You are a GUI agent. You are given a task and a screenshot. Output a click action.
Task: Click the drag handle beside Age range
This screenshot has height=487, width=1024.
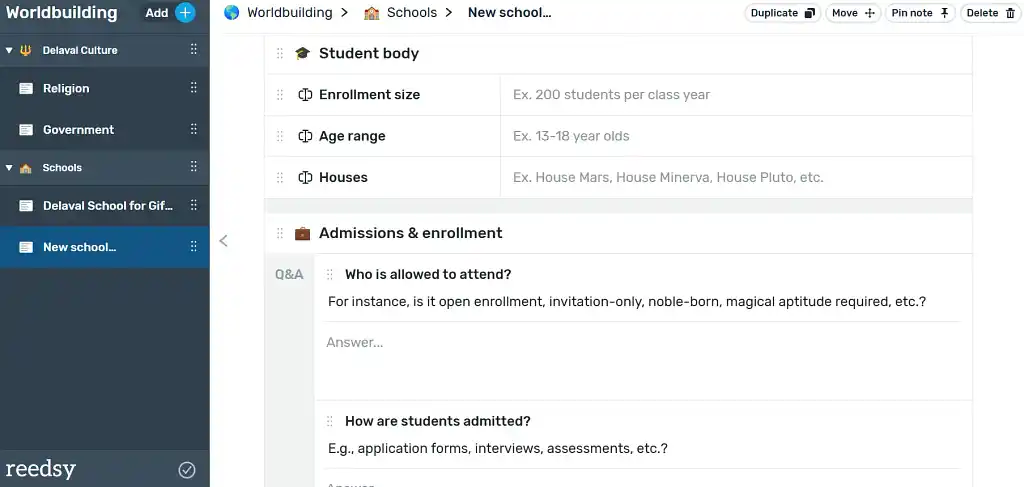[280, 136]
